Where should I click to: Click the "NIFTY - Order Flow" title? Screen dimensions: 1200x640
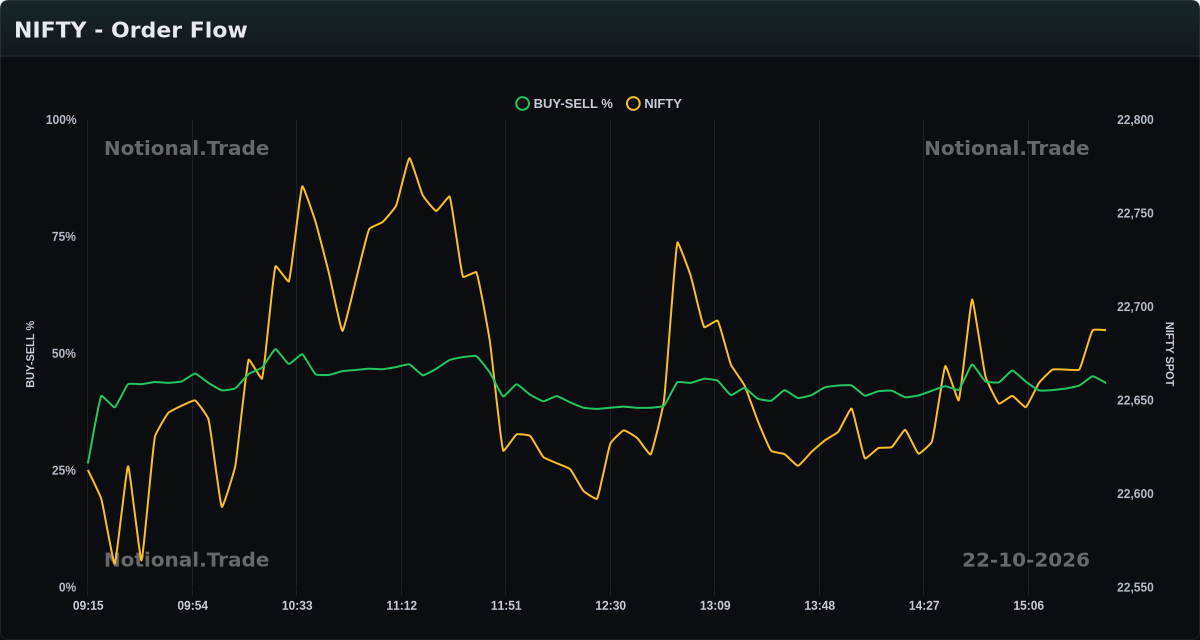coord(131,30)
